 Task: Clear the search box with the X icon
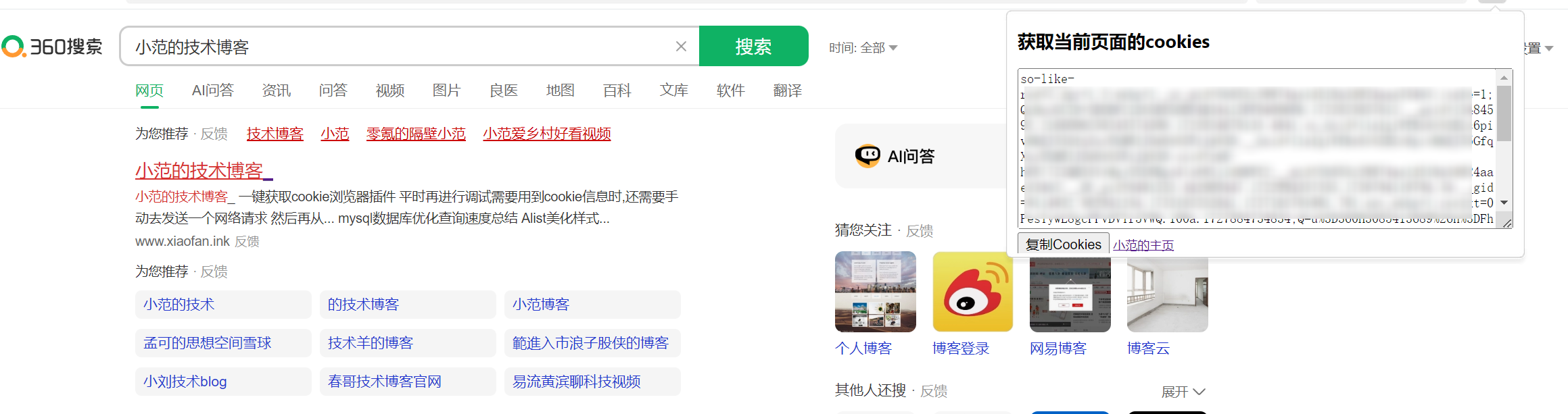(681, 46)
